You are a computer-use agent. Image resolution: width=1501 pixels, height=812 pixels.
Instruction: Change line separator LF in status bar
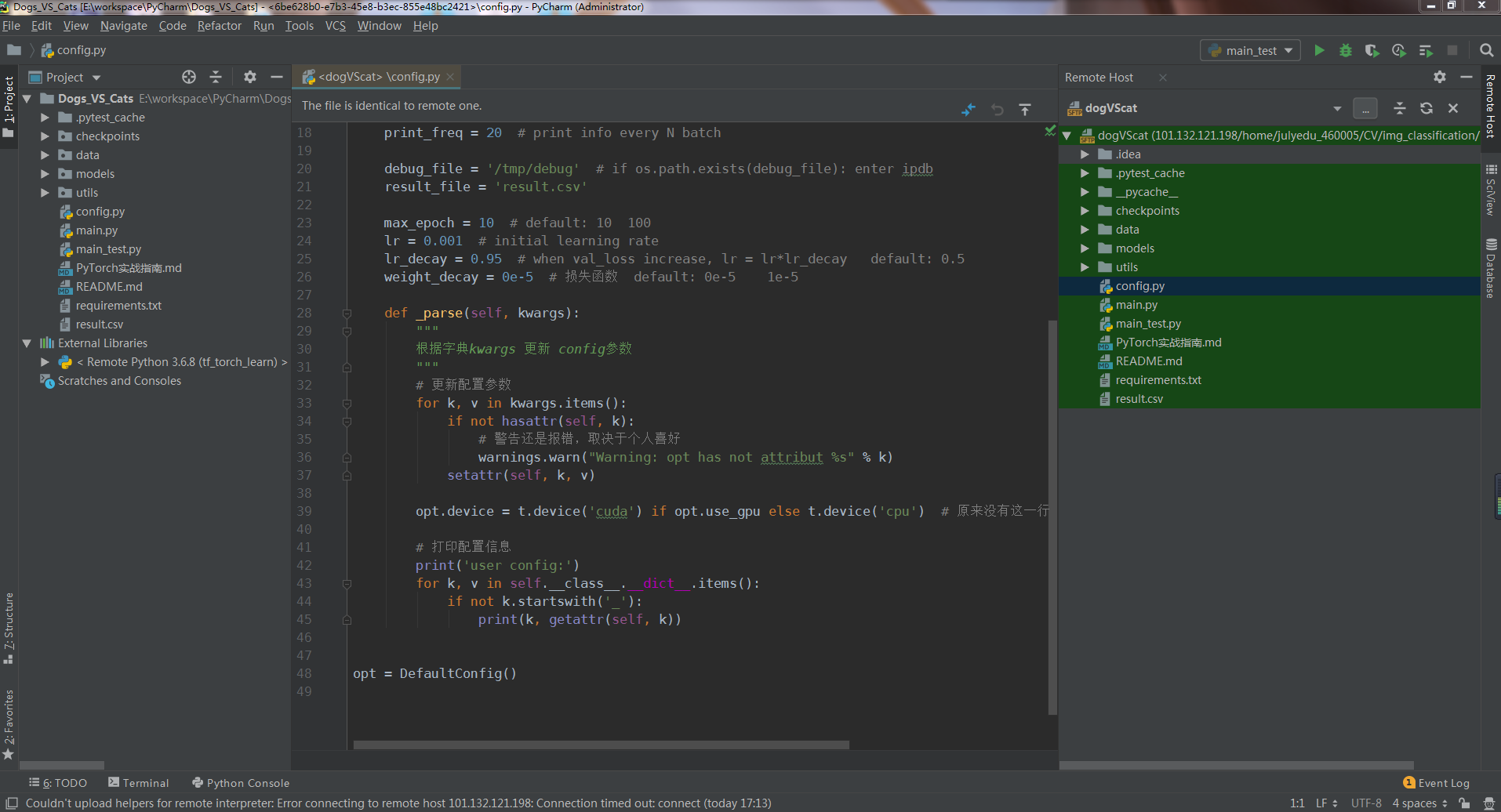pyautogui.click(x=1326, y=803)
